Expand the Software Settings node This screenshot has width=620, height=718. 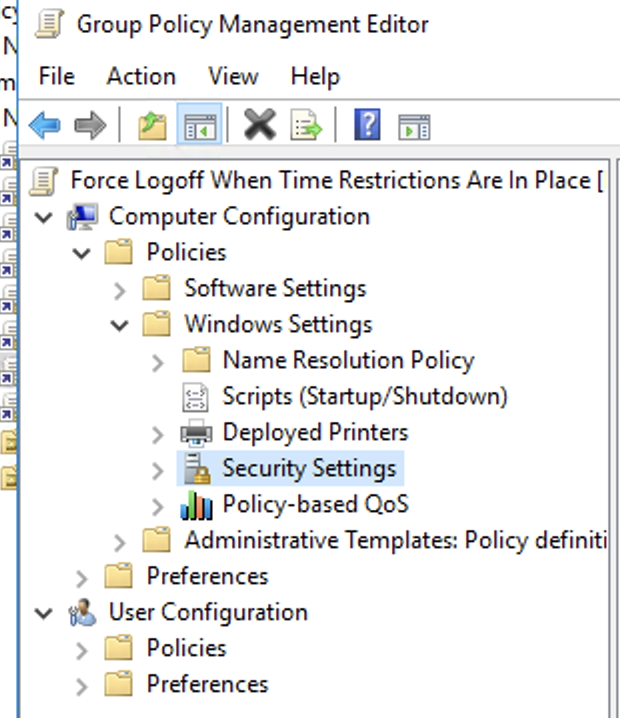120,291
